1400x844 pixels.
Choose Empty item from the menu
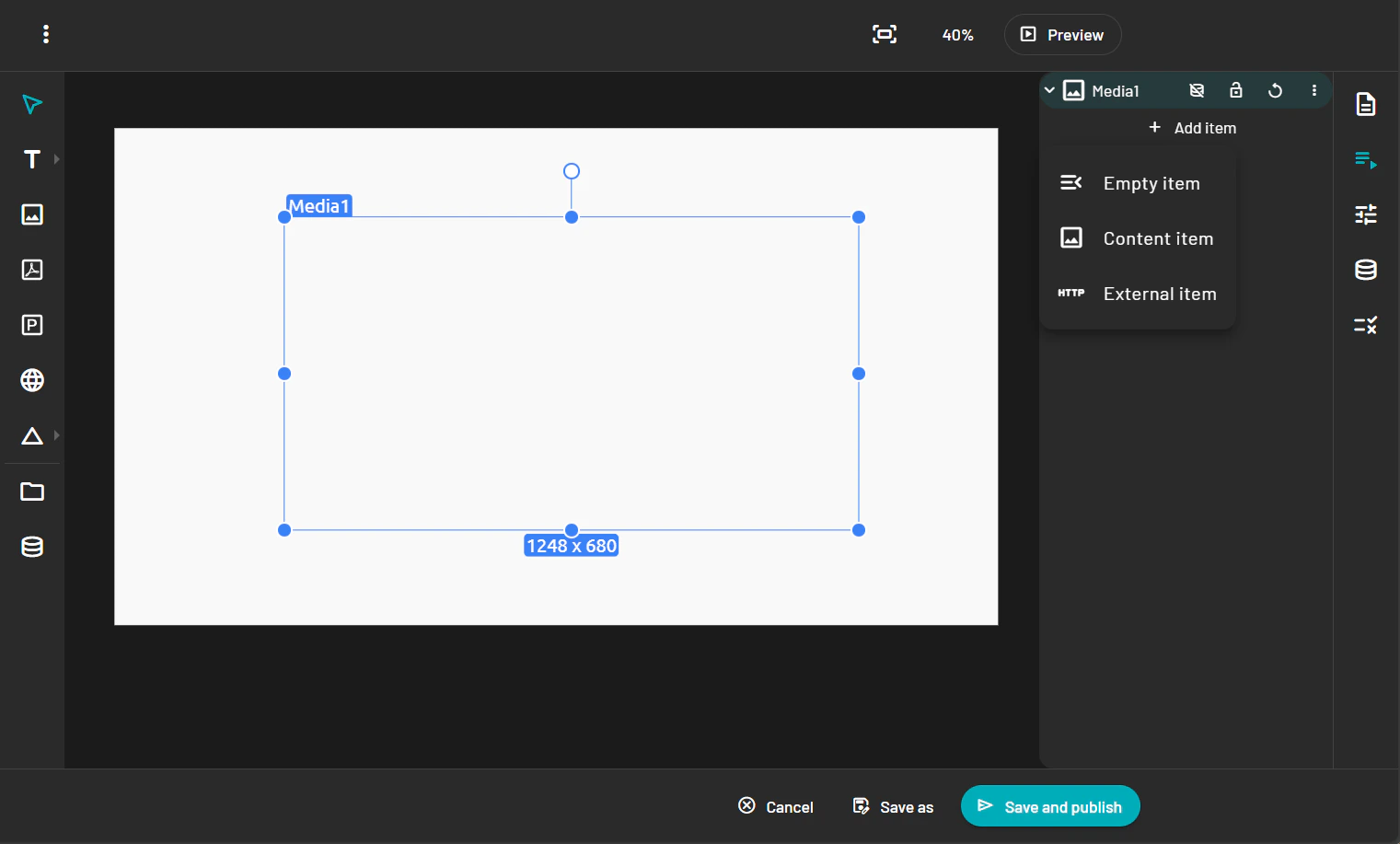(1138, 183)
